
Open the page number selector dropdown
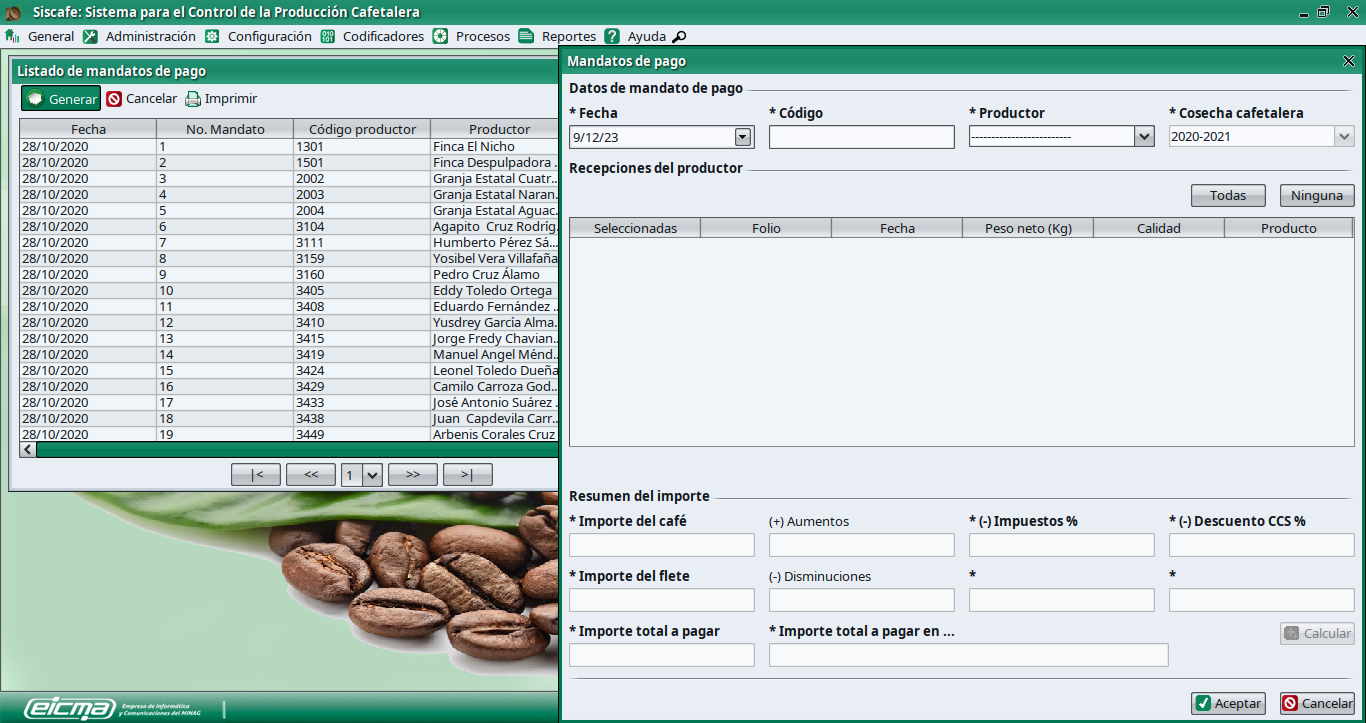click(x=373, y=475)
